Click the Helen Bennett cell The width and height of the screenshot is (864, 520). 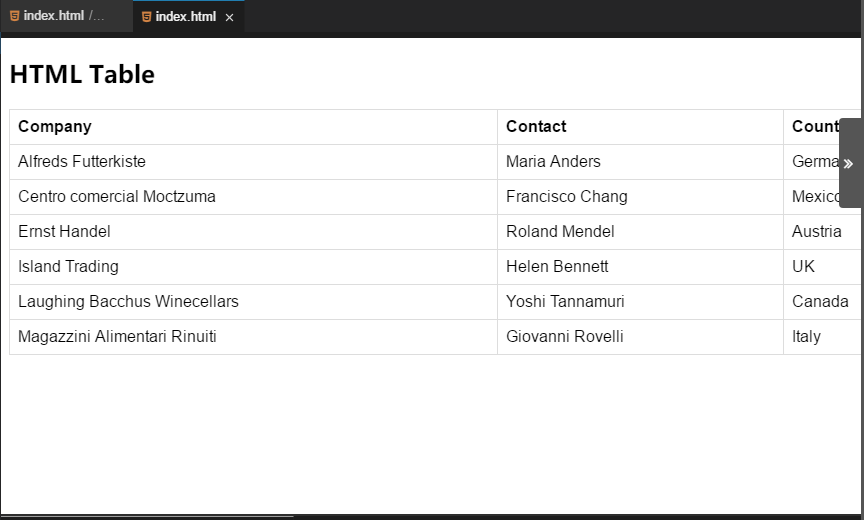640,267
